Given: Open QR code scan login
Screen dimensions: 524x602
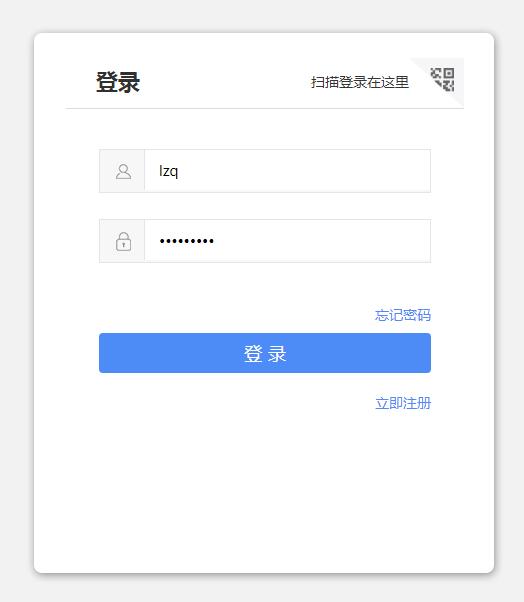Looking at the screenshot, I should pyautogui.click(x=442, y=79).
